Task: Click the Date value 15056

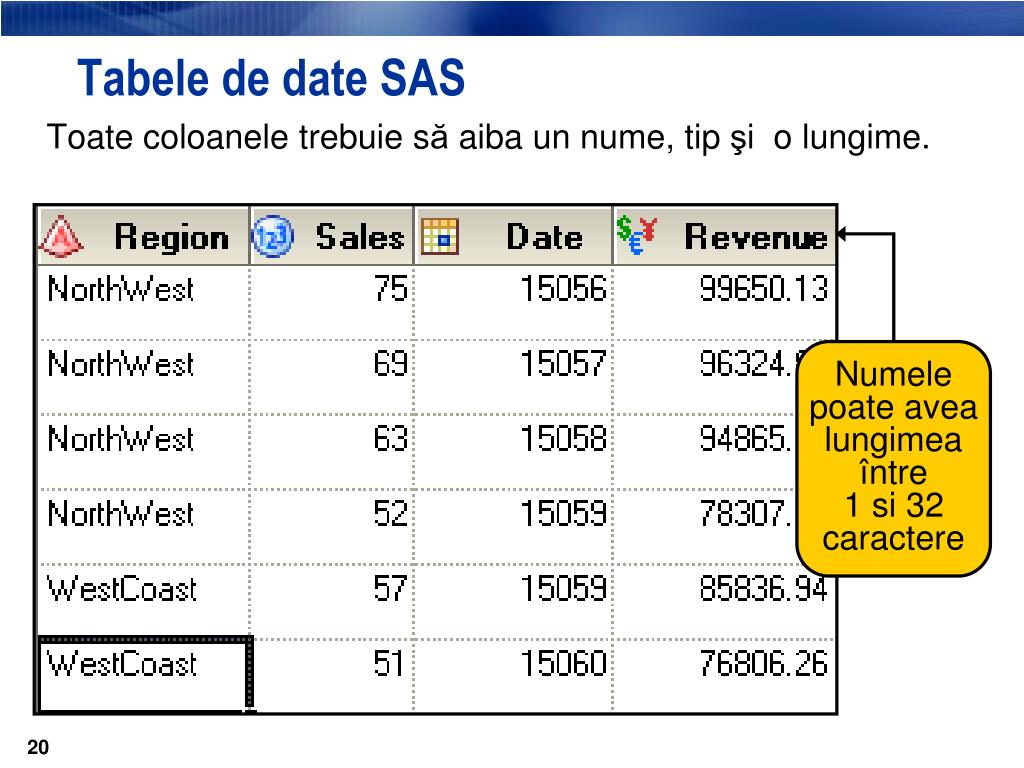Action: [x=563, y=289]
